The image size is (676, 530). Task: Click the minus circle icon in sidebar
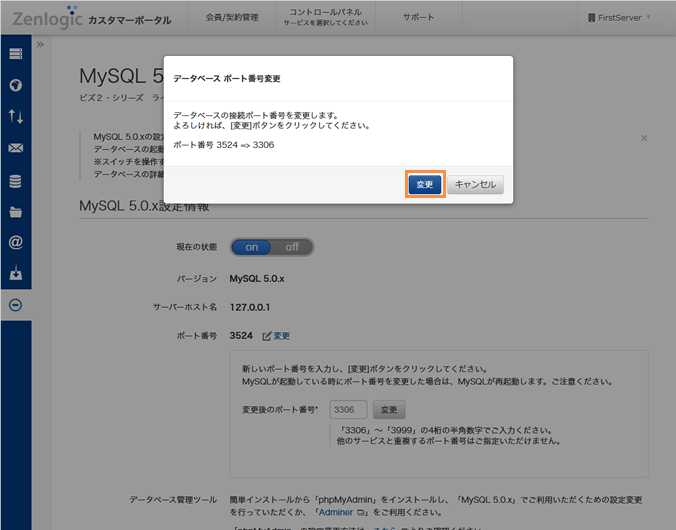[x=15, y=305]
